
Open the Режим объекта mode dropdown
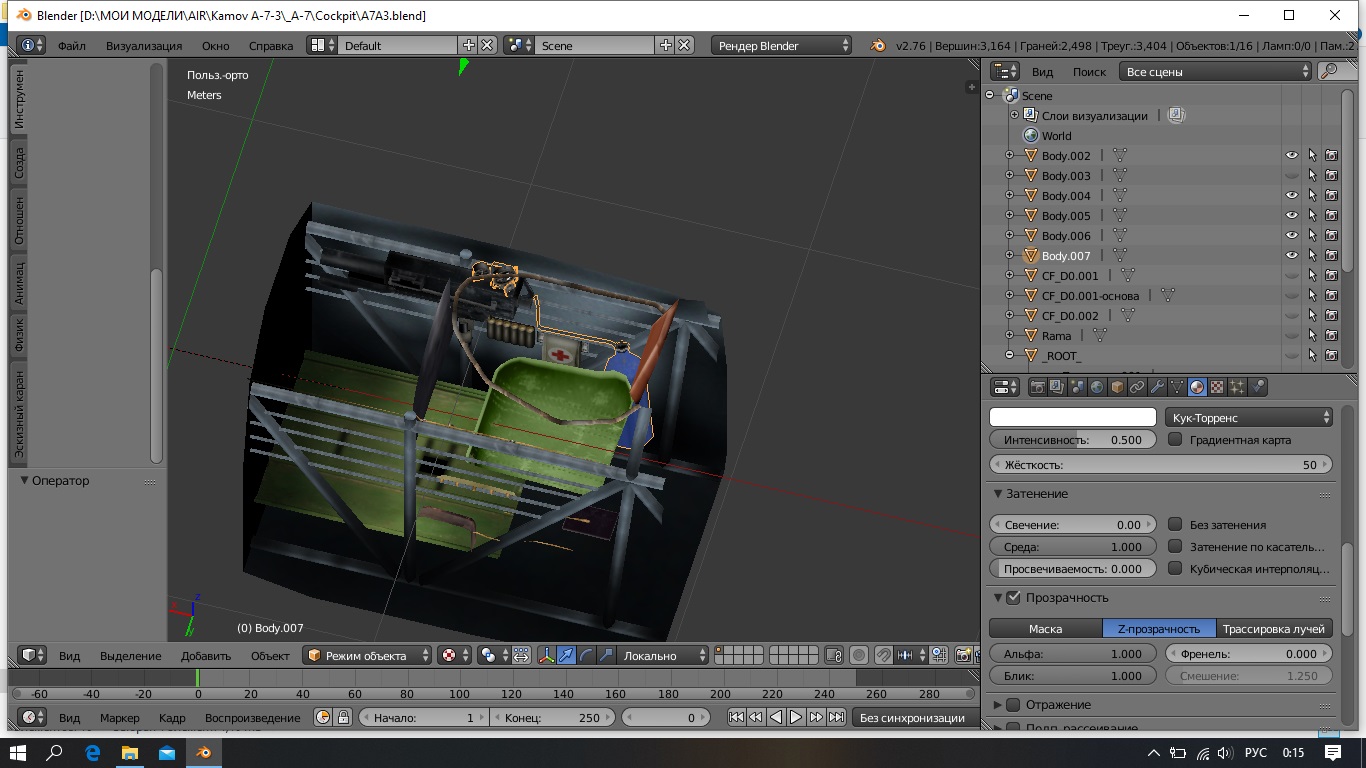(x=367, y=656)
